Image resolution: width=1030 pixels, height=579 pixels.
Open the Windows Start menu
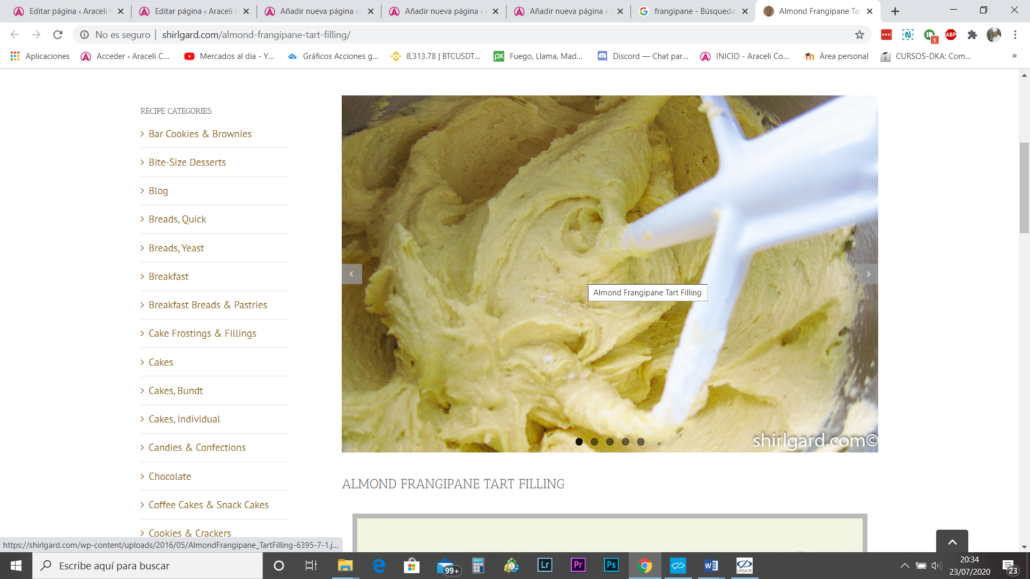pyautogui.click(x=16, y=565)
